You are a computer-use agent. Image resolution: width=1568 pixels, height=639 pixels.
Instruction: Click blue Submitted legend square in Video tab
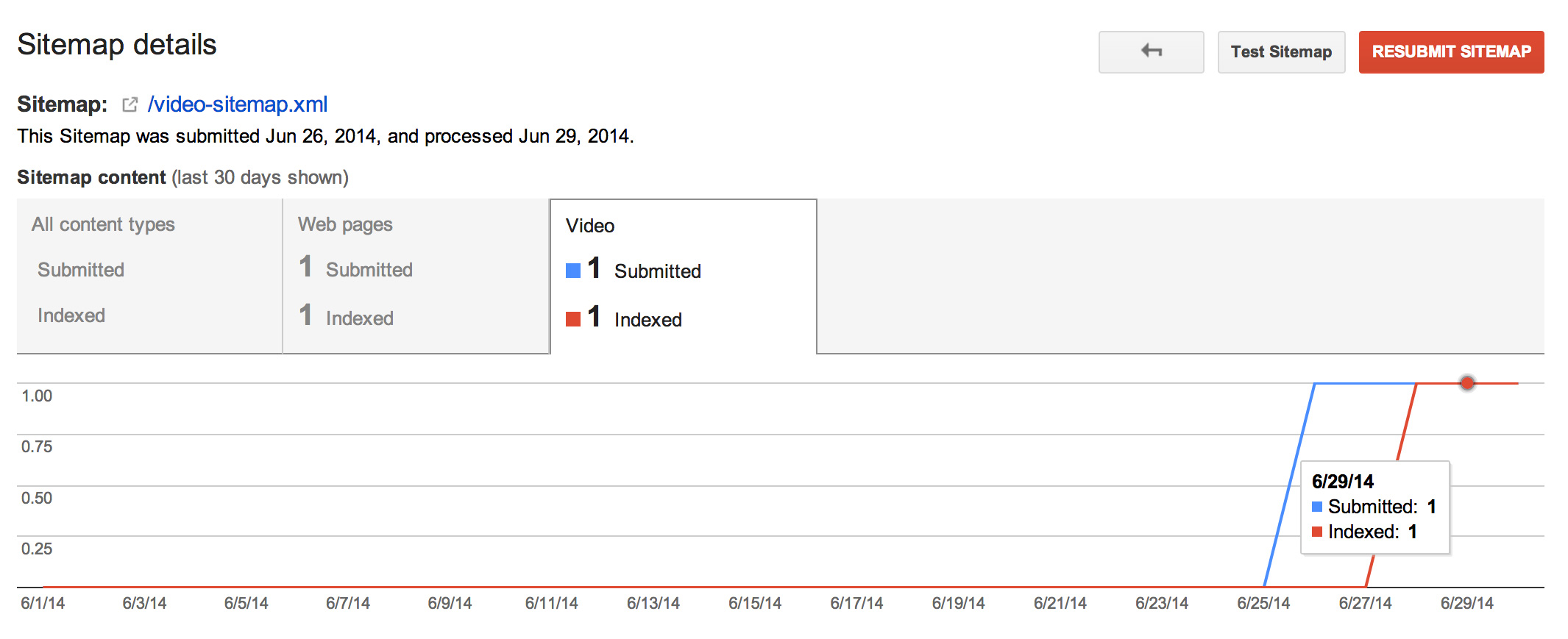pyautogui.click(x=573, y=271)
